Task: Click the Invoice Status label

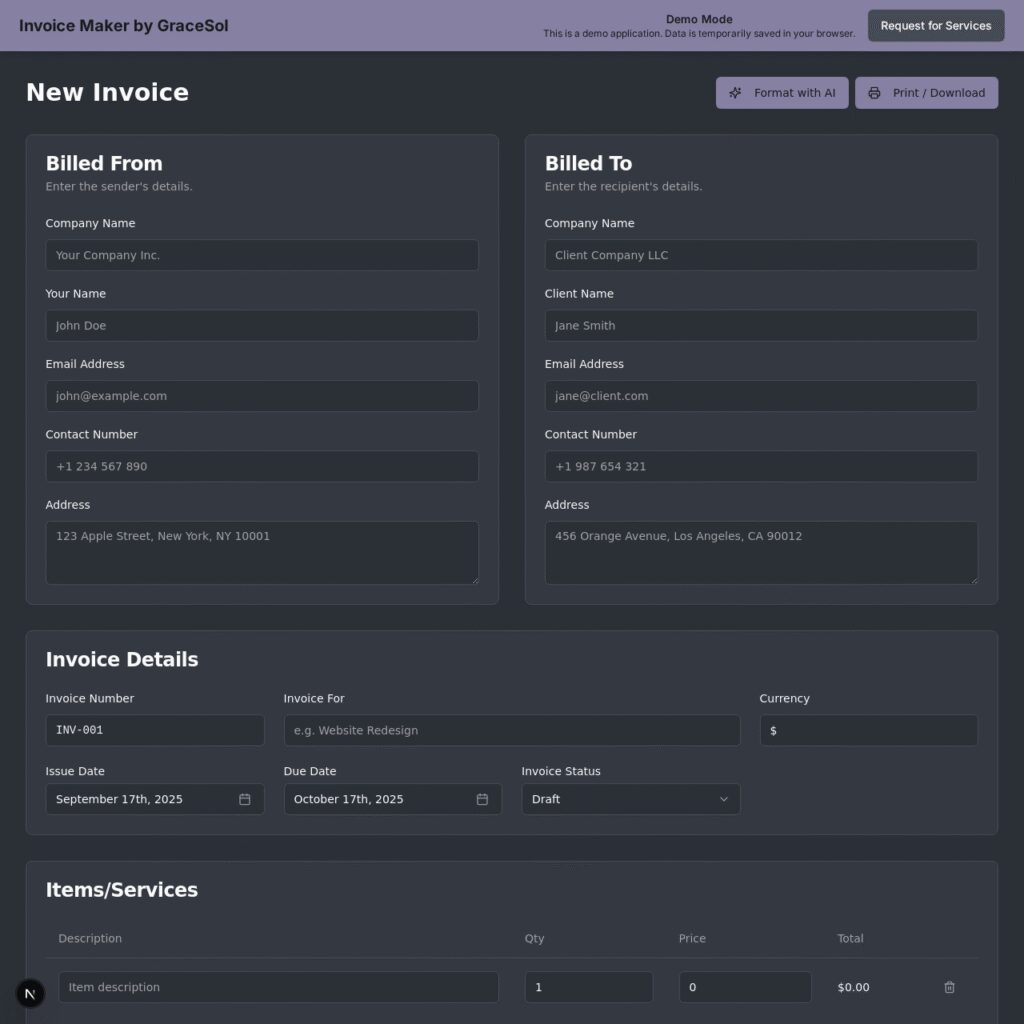Action: click(561, 771)
